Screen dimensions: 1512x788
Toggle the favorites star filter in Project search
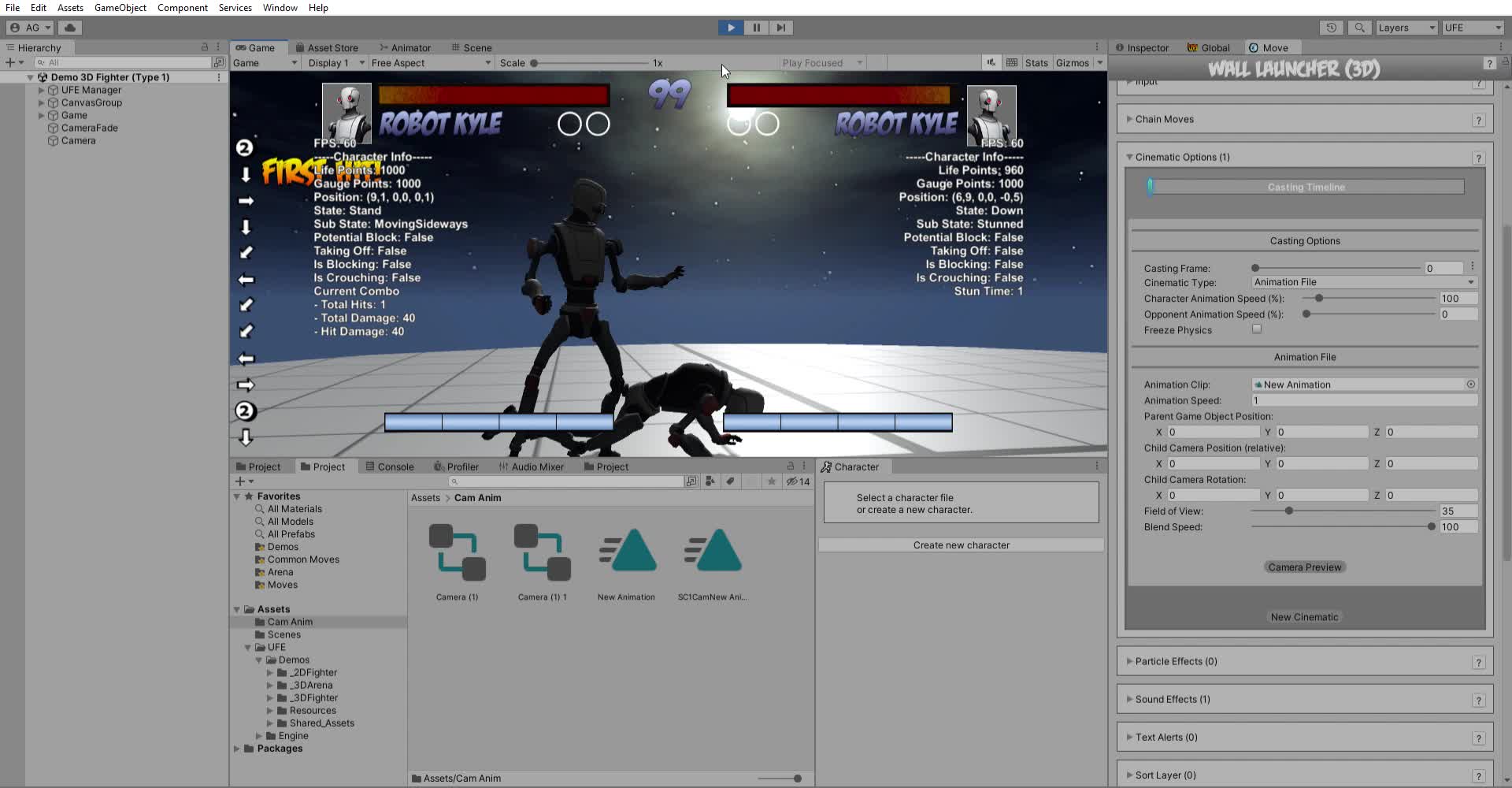click(772, 481)
